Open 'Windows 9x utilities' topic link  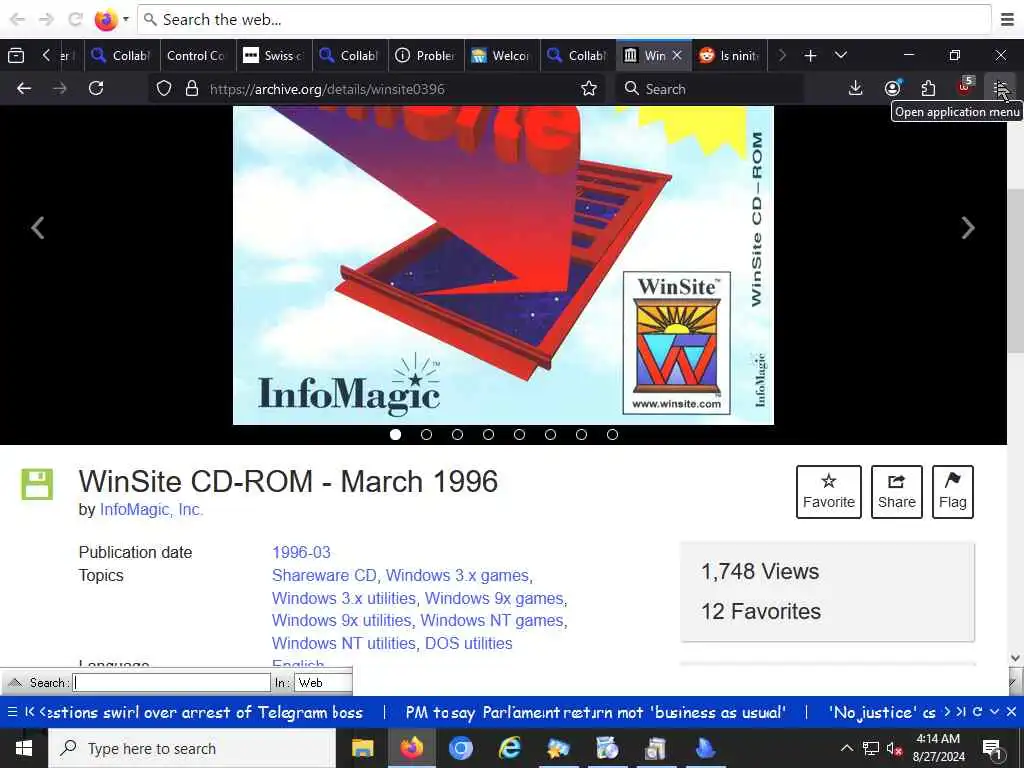[x=342, y=620]
